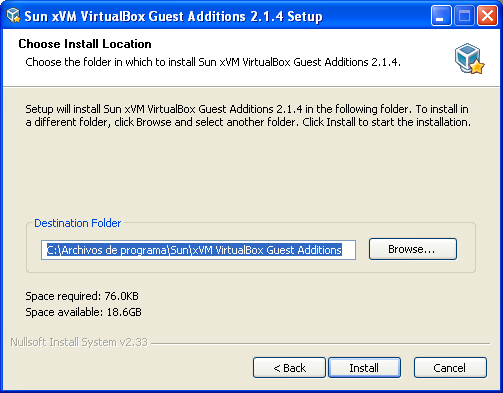The height and width of the screenshot is (393, 503).
Task: Click the 'Choose Install Location' heading
Action: pyautogui.click(x=85, y=44)
